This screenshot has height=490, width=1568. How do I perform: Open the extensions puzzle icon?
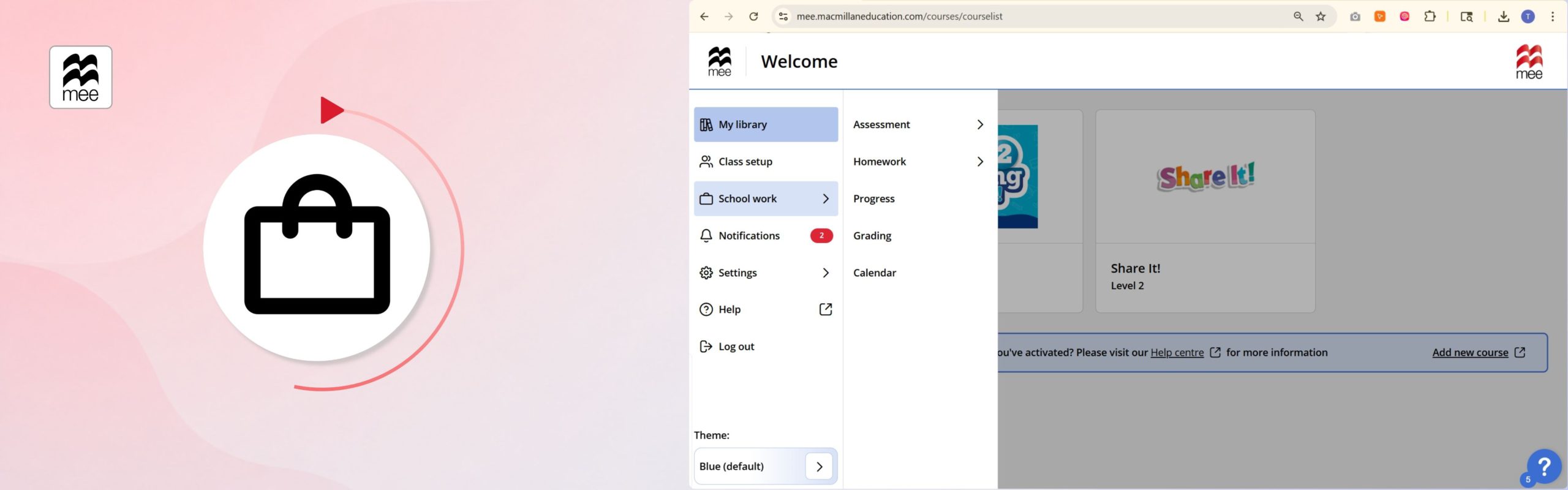pyautogui.click(x=1430, y=17)
